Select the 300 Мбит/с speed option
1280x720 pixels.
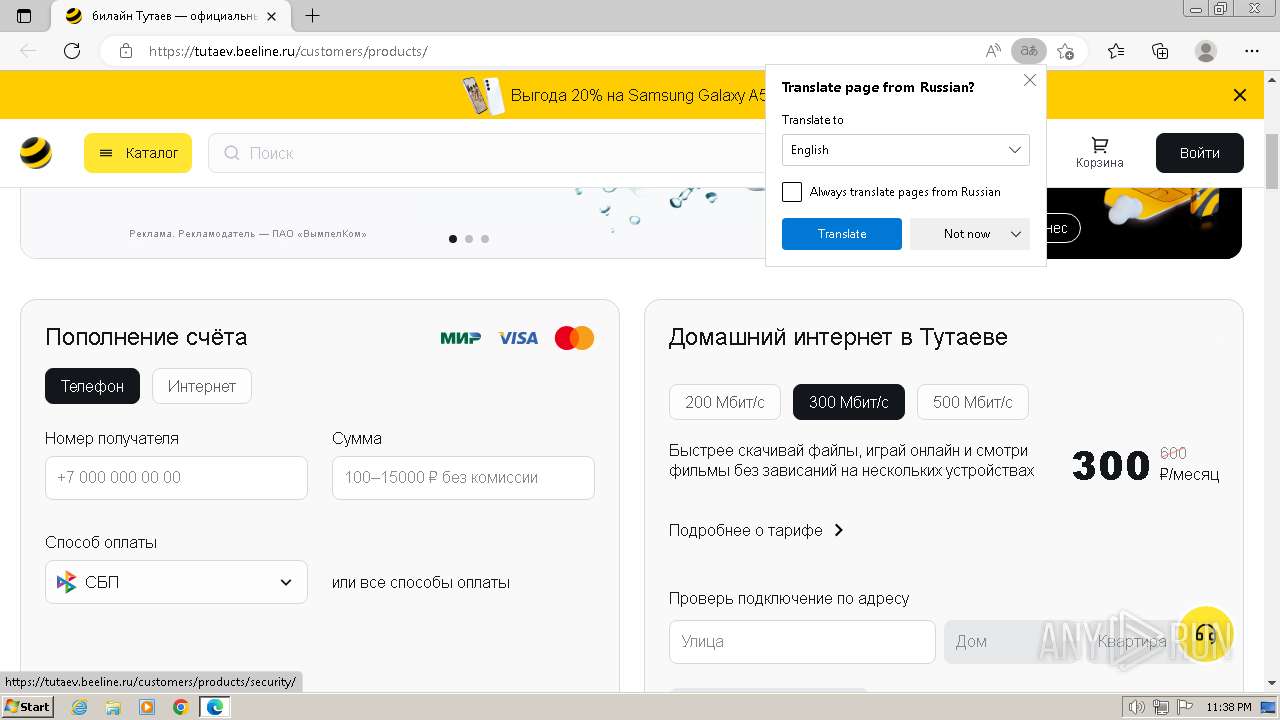tap(849, 402)
